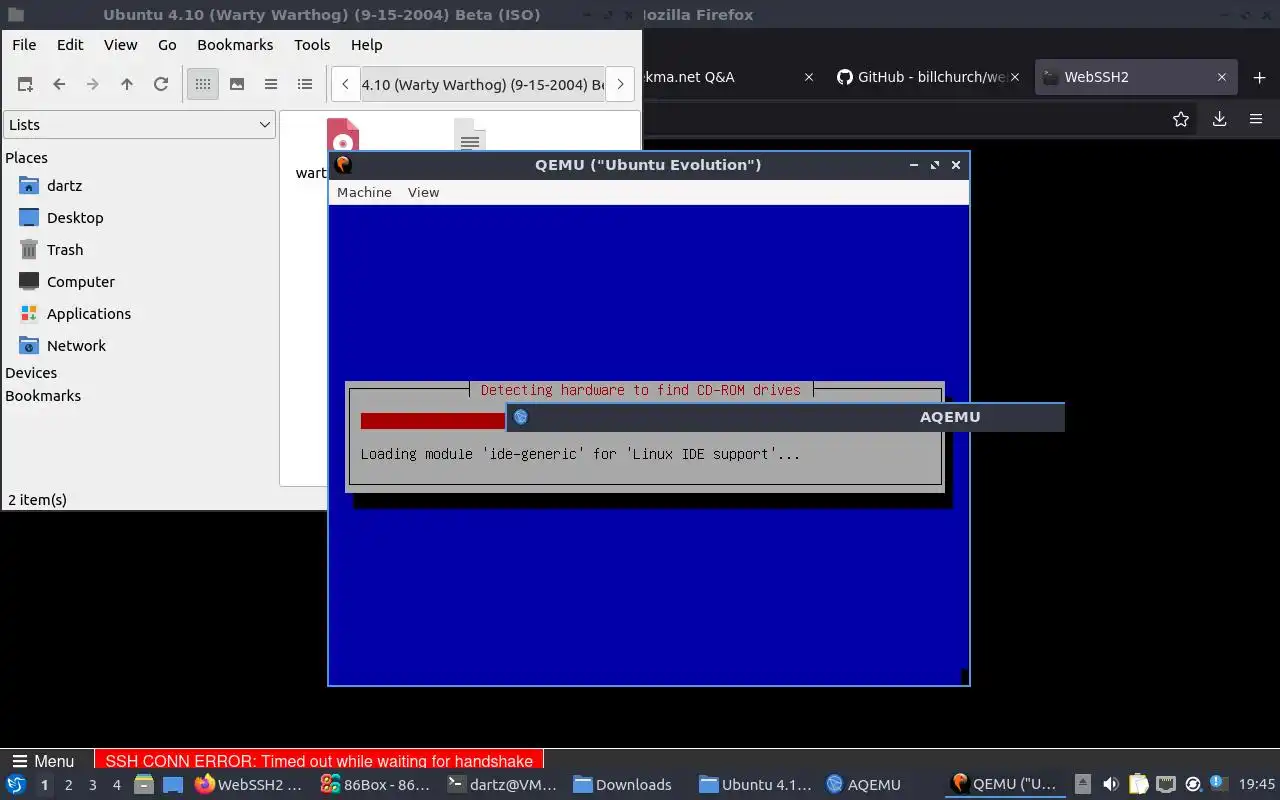Switch to the dartz@VM terminal taskbar item
Screen dimensions: 1280x800
tap(502, 785)
